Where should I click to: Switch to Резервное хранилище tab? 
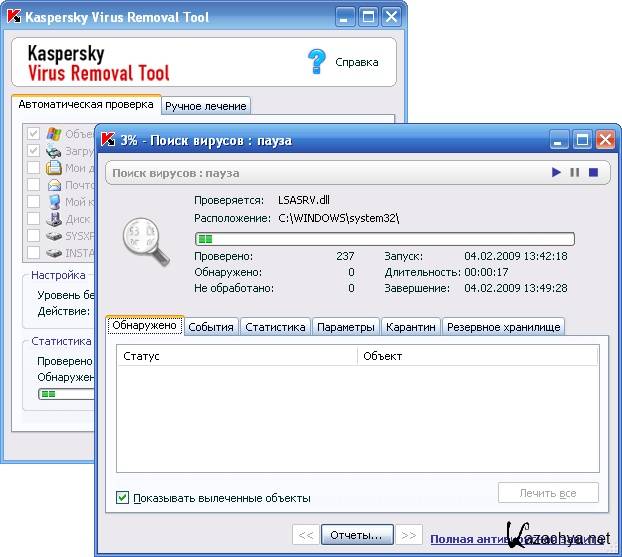503,327
